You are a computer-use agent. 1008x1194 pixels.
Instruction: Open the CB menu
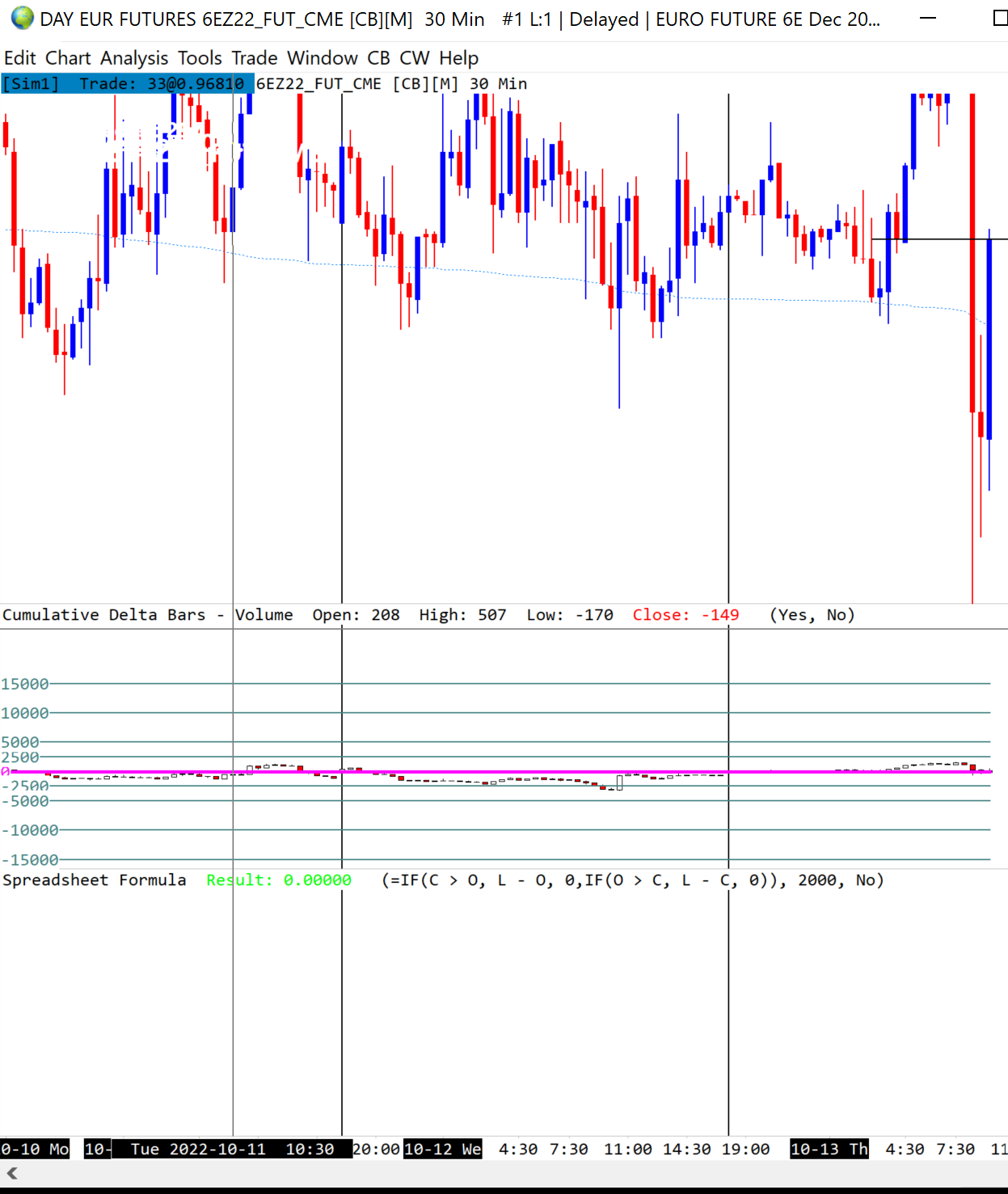point(378,58)
